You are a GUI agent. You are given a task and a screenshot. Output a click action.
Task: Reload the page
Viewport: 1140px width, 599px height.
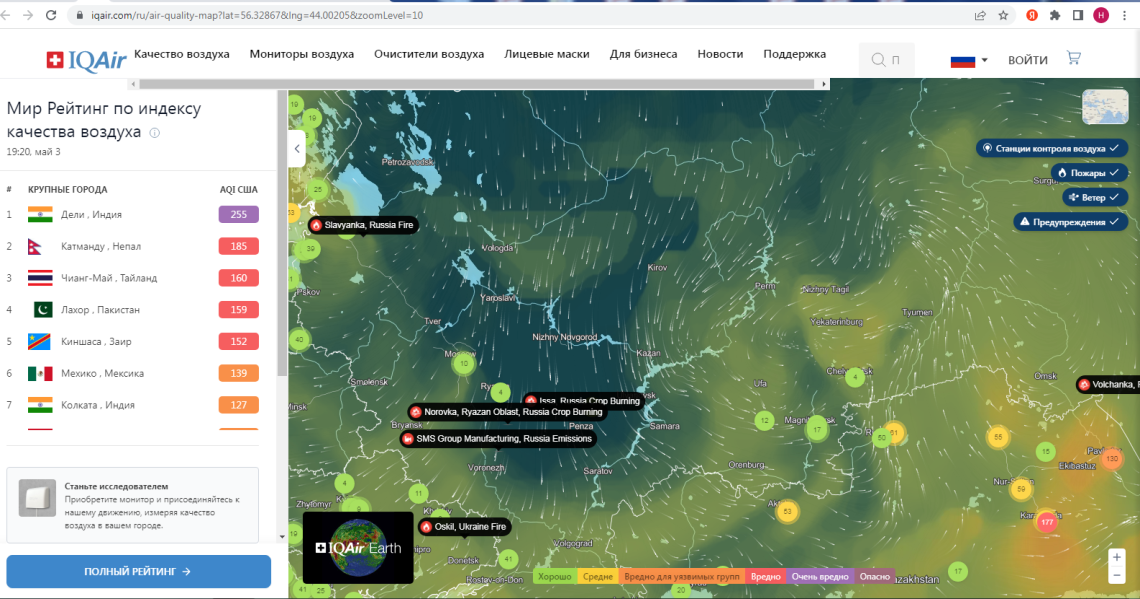(x=51, y=15)
